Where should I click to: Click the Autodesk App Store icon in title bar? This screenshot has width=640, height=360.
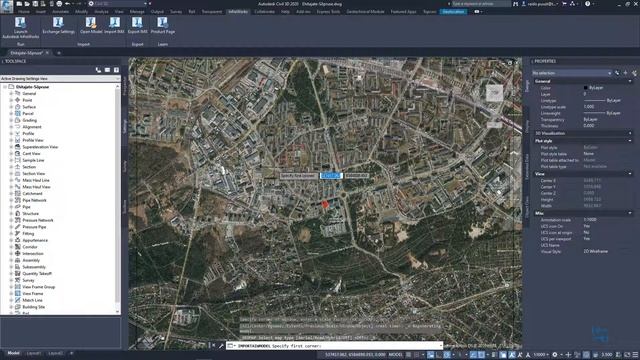coord(564,4)
